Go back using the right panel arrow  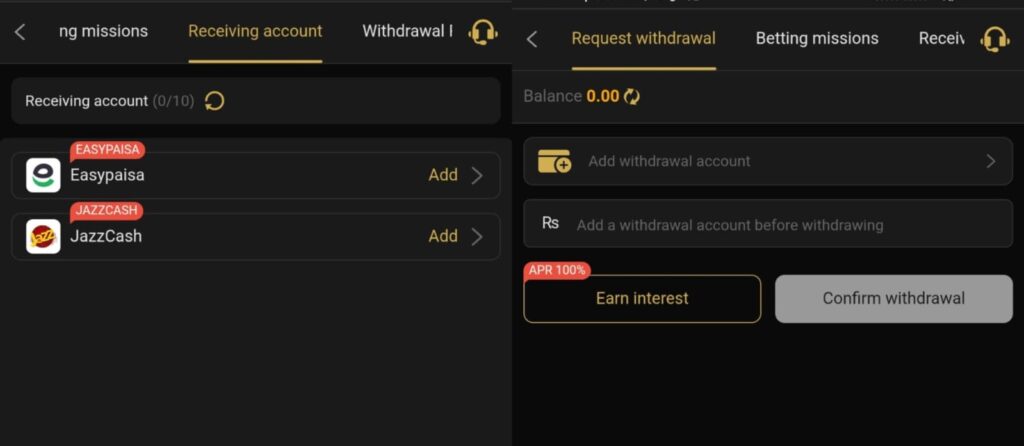point(532,39)
